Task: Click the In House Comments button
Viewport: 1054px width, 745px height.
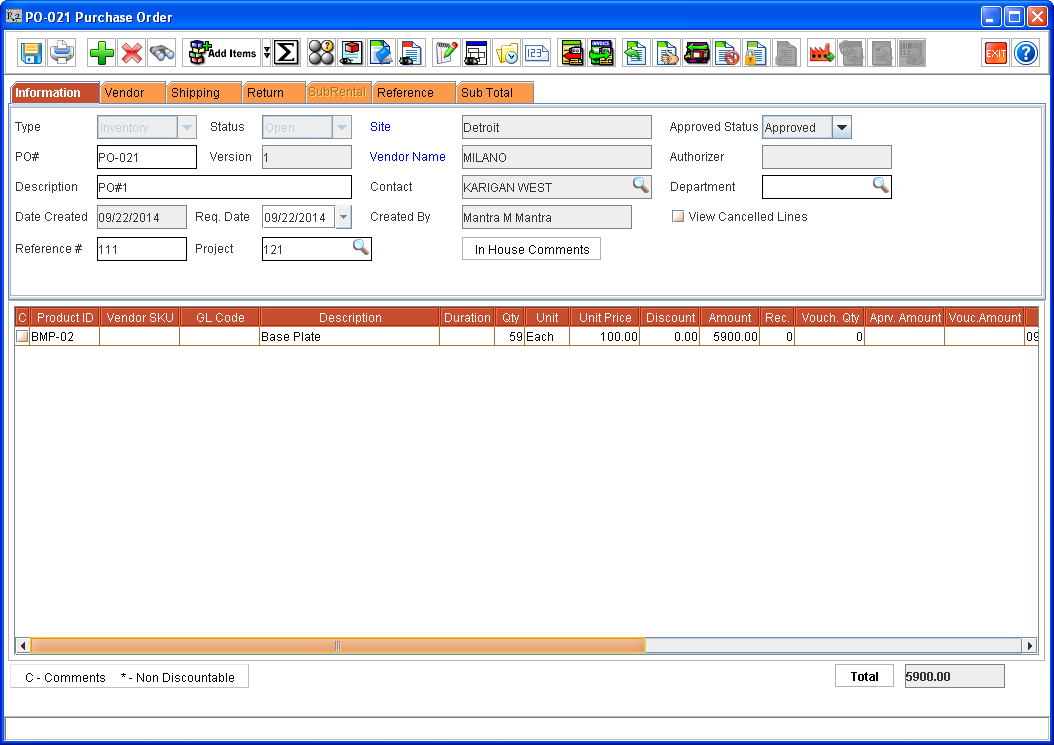Action: [x=531, y=248]
